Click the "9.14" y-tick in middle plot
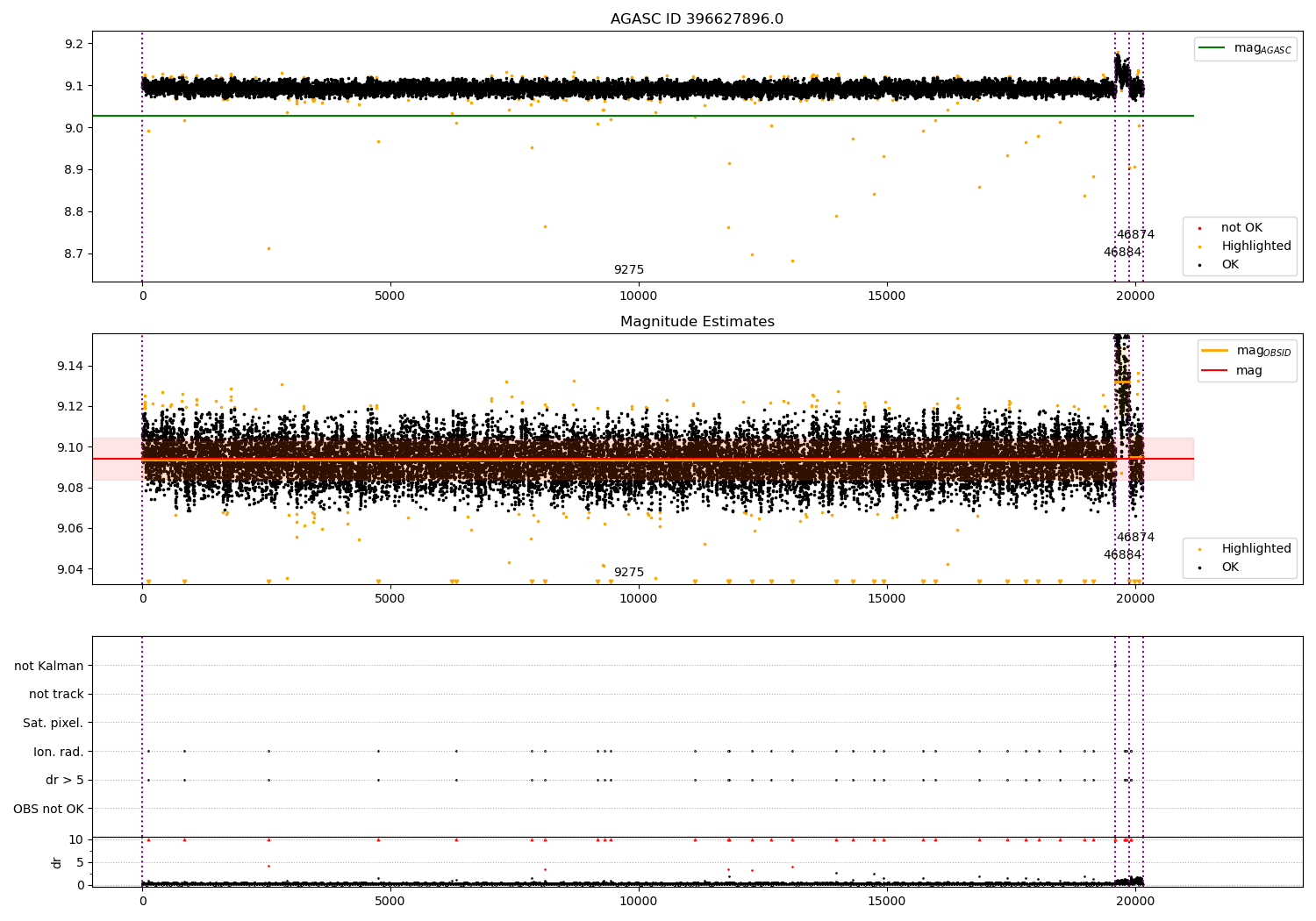This screenshot has width=1316, height=921. (72, 366)
